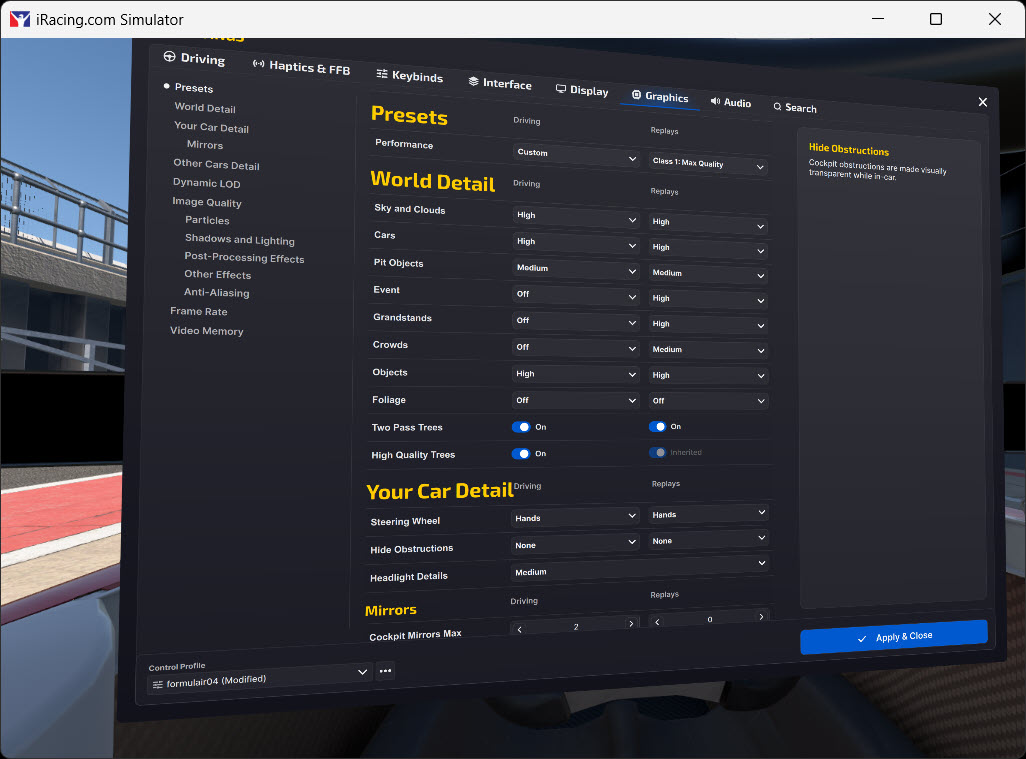This screenshot has width=1026, height=759.
Task: Decrease Cockpit Mirrors Max driving value arrow
Action: pos(520,629)
